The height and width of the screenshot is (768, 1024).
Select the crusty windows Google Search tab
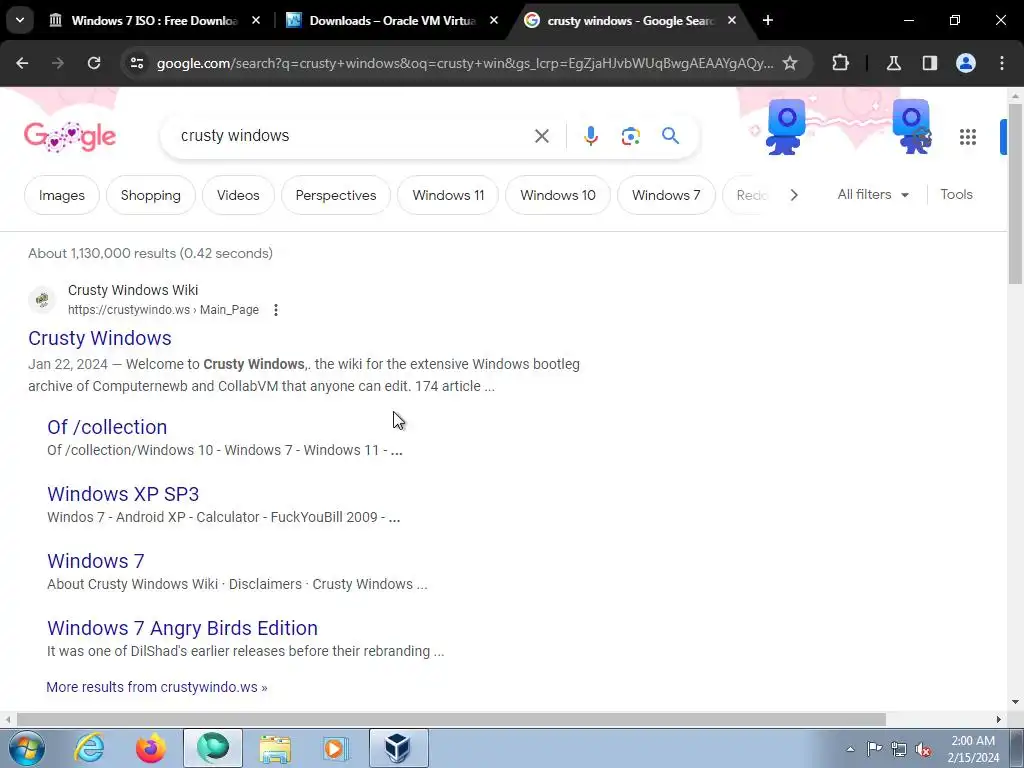click(630, 20)
